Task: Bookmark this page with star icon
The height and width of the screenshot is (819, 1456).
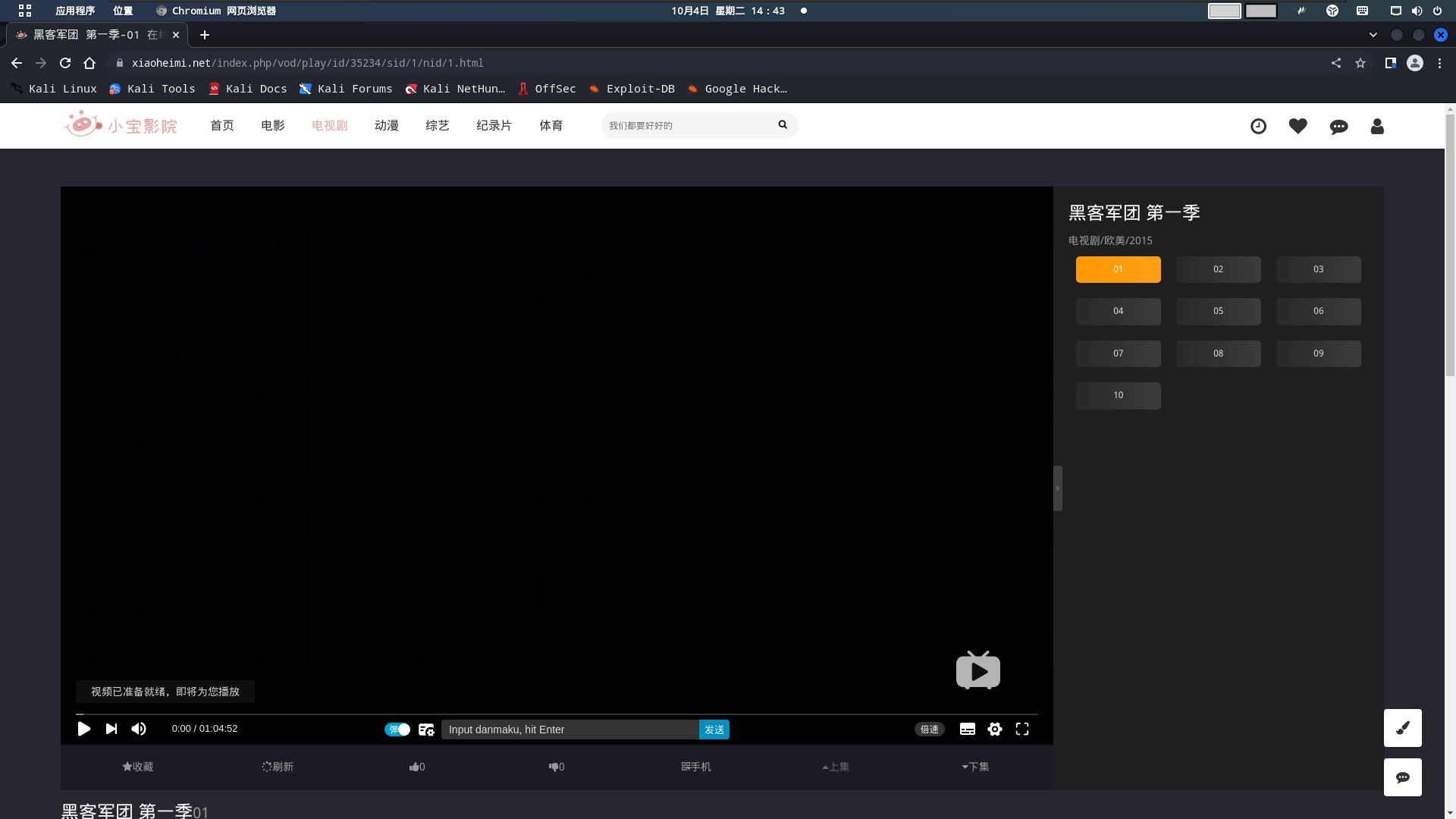Action: [1360, 63]
